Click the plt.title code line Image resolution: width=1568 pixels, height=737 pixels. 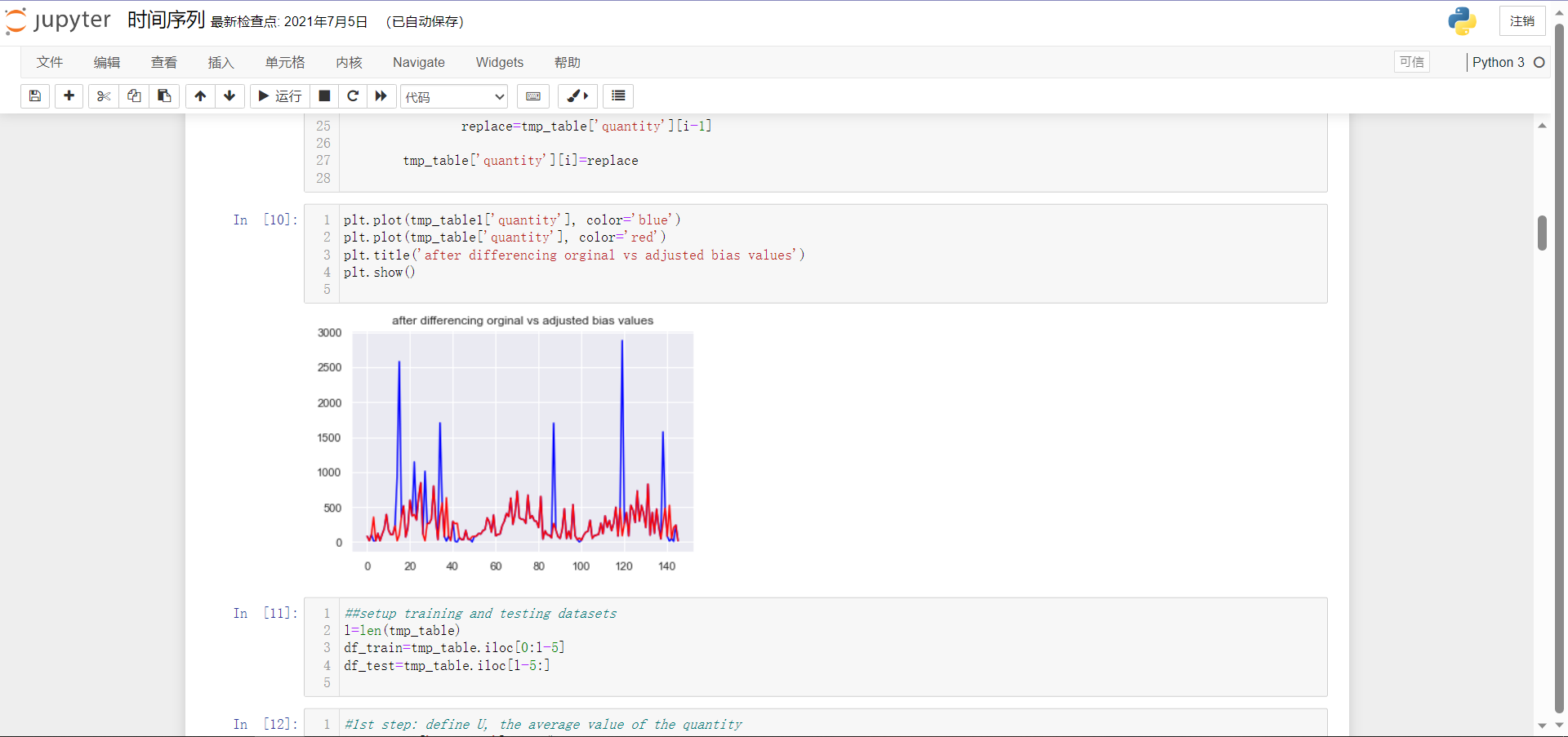coord(574,255)
